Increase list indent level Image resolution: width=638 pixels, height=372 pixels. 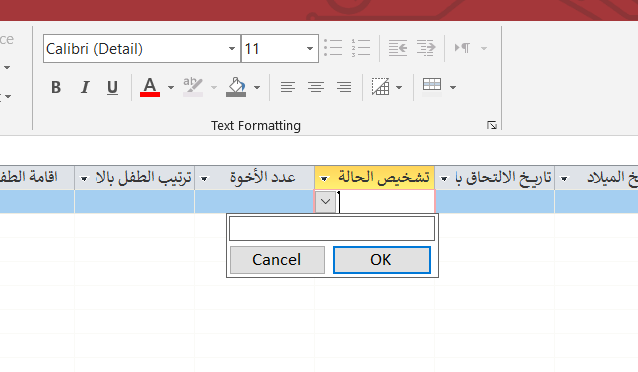pos(426,48)
